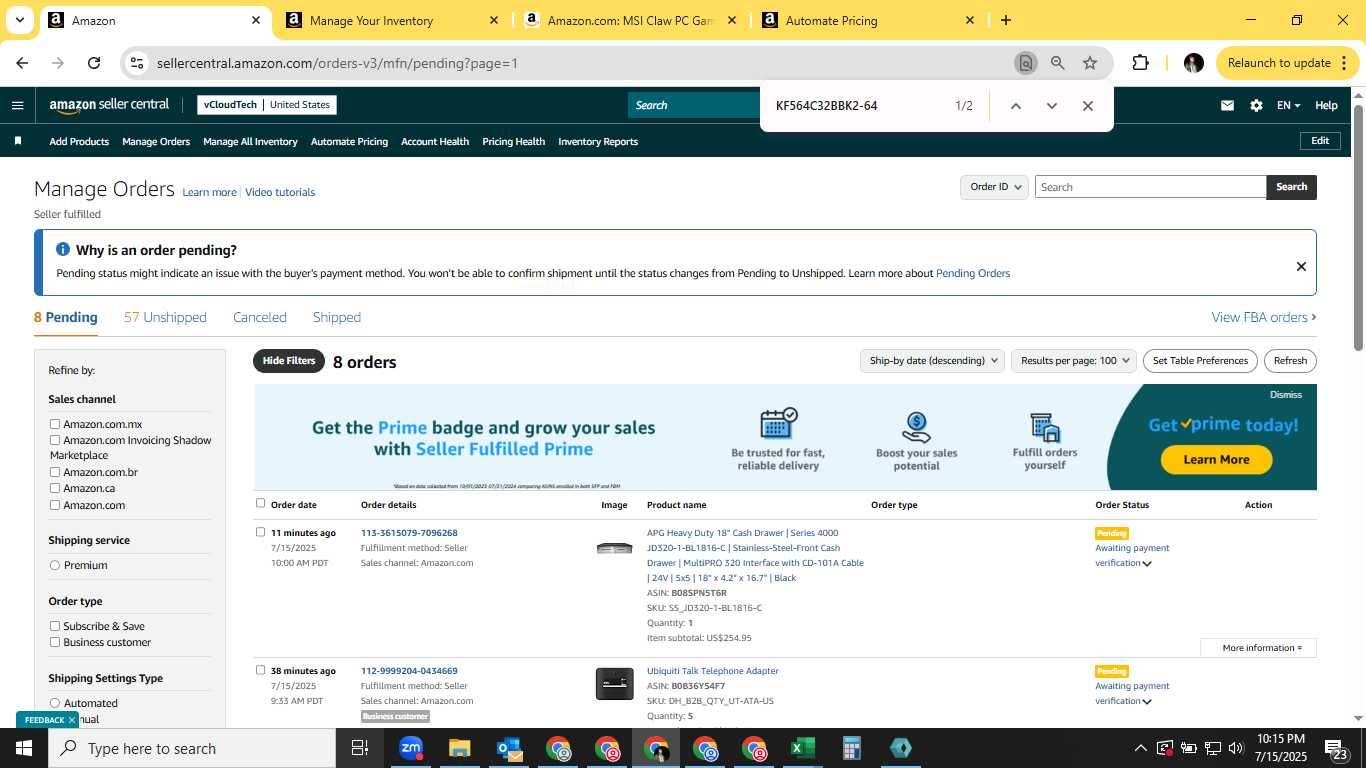Go to next find-in-page match
1366x768 pixels.
click(x=1051, y=106)
